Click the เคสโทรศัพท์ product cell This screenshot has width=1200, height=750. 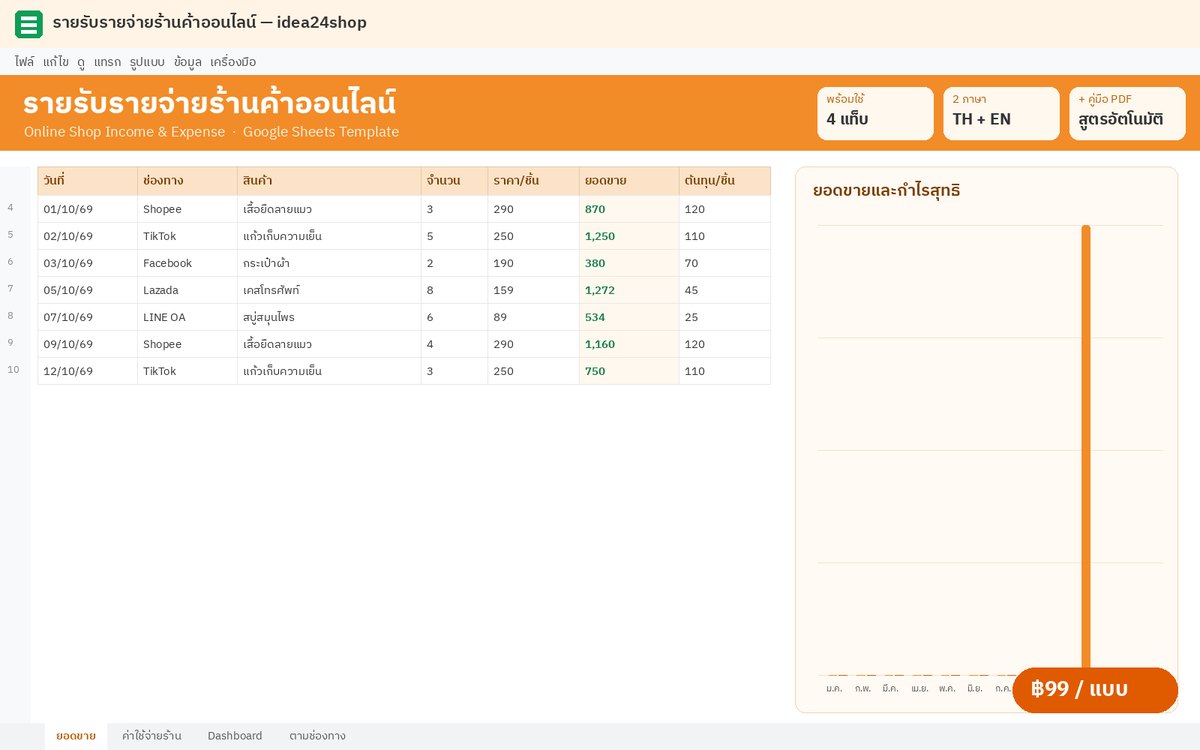pos(329,290)
